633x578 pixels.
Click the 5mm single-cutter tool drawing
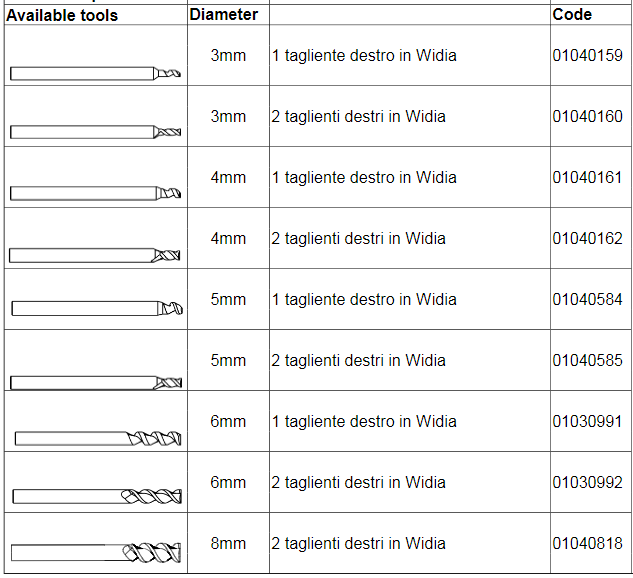pos(97,308)
